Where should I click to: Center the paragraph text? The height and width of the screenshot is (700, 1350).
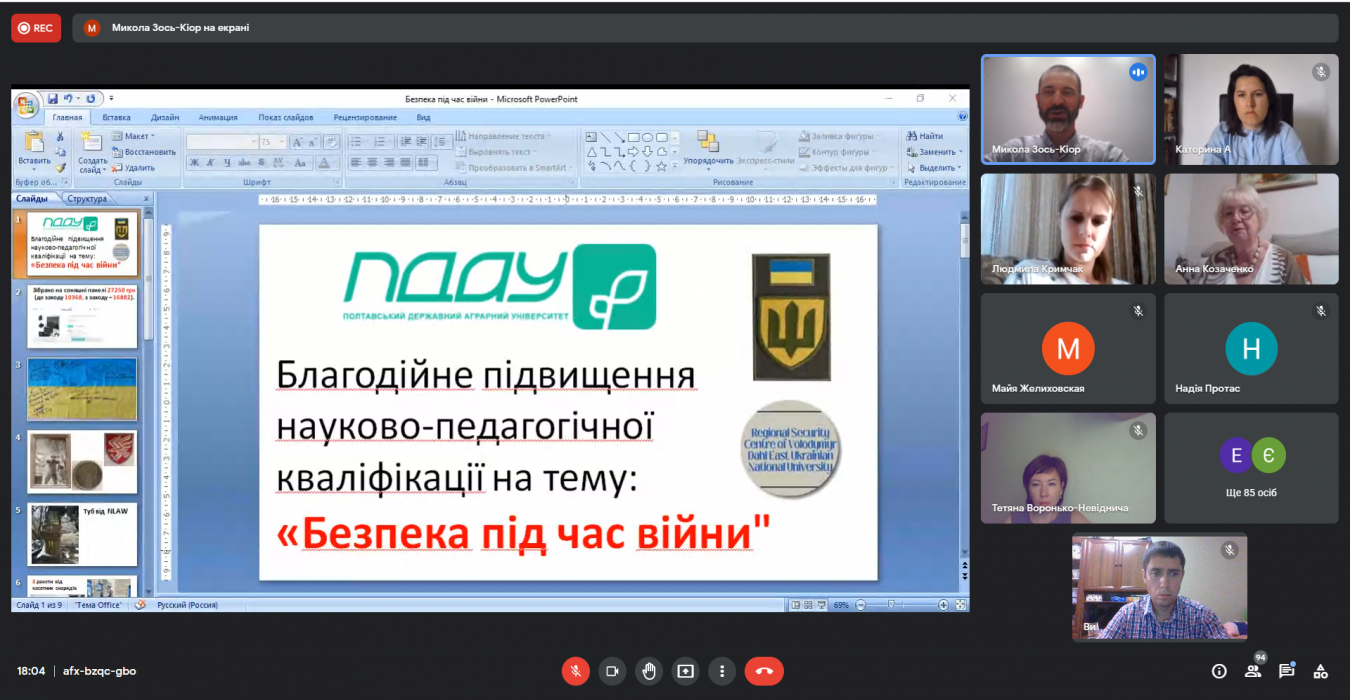[x=372, y=162]
